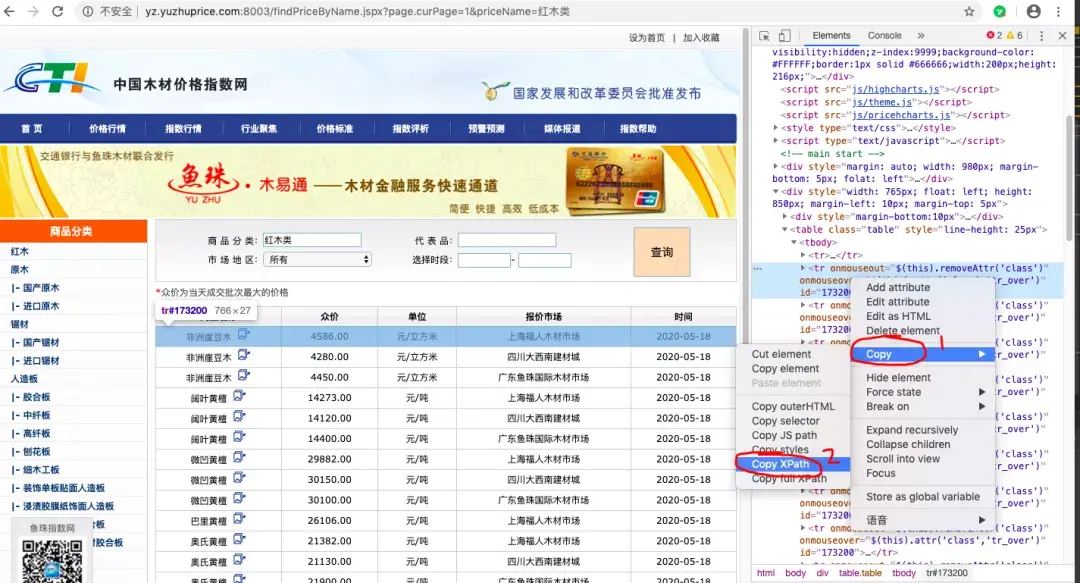Click the edit icon in 30100.00 row
This screenshot has height=583, width=1080.
click(239, 498)
